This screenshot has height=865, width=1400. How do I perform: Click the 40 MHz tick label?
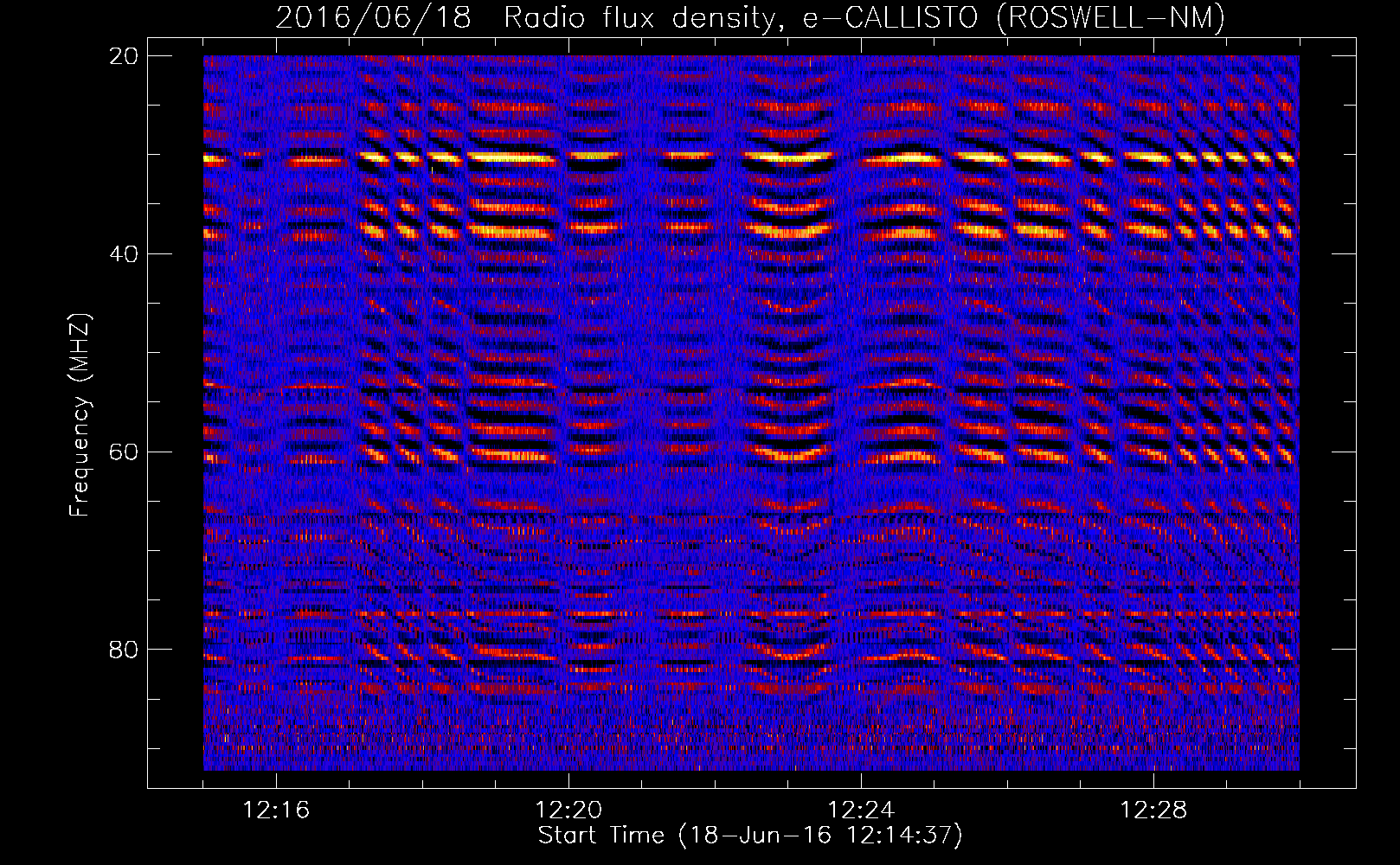(x=124, y=254)
